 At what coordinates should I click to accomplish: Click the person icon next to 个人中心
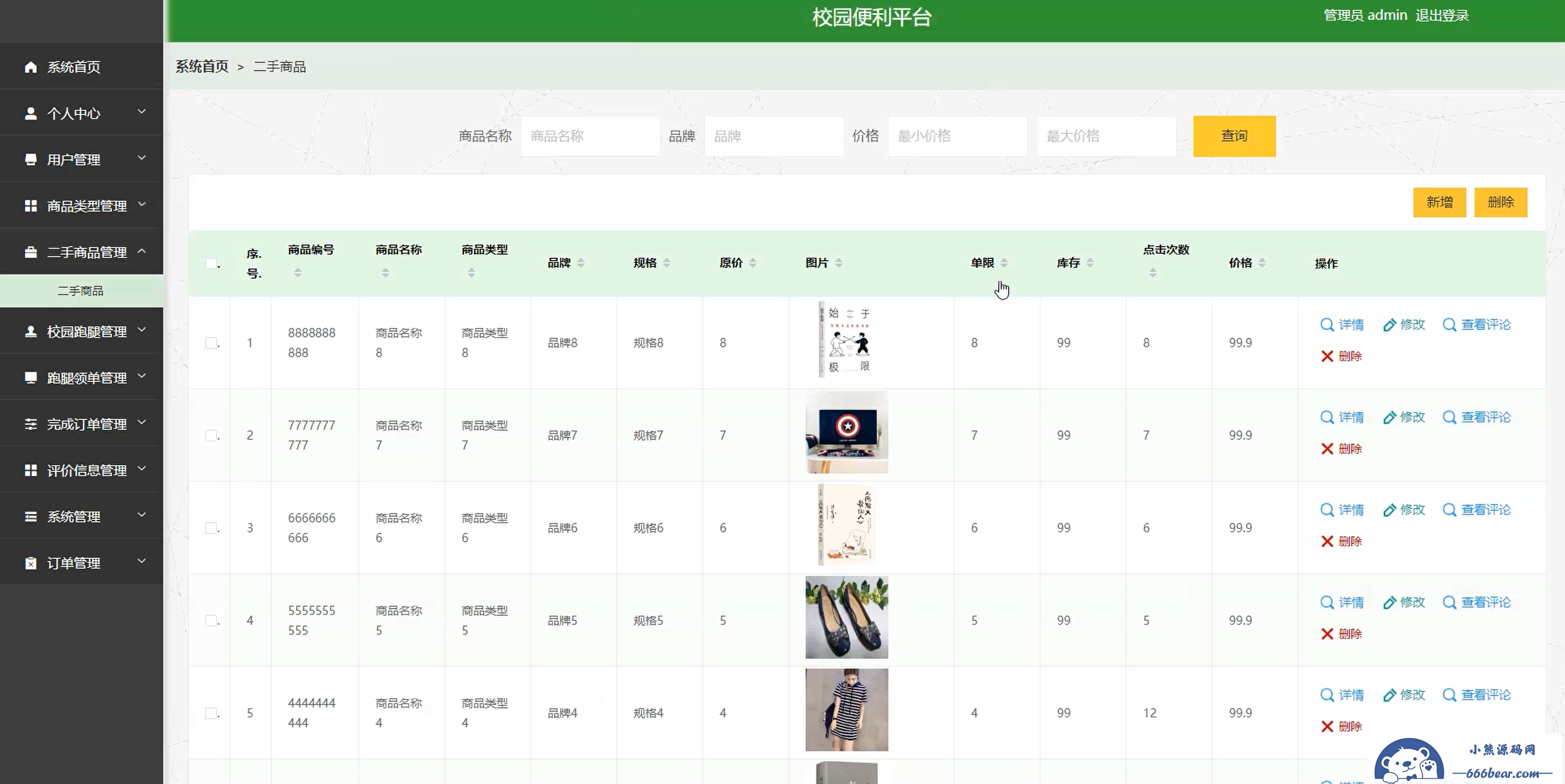pos(30,113)
